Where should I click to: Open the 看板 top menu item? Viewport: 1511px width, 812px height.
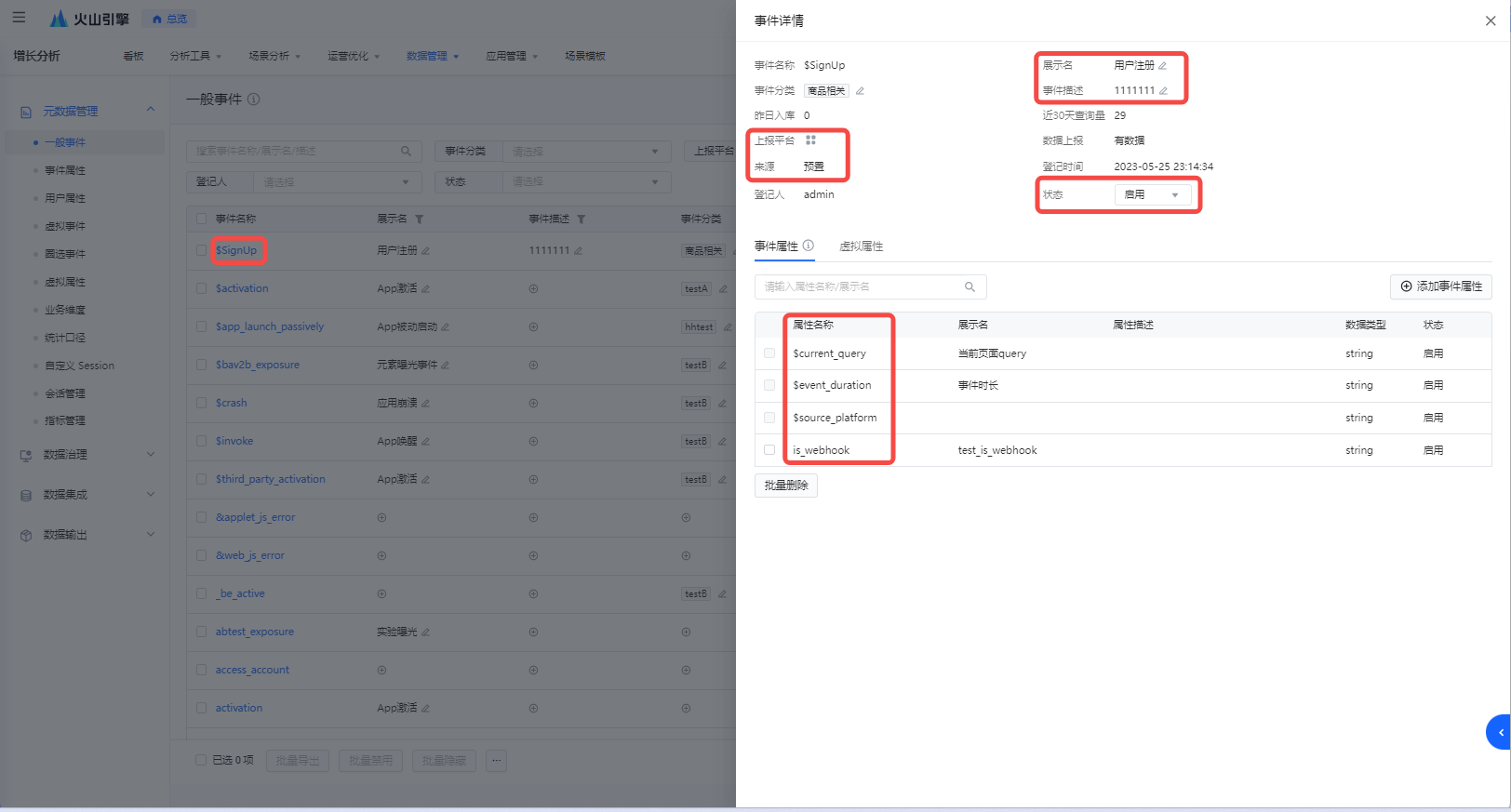[133, 56]
